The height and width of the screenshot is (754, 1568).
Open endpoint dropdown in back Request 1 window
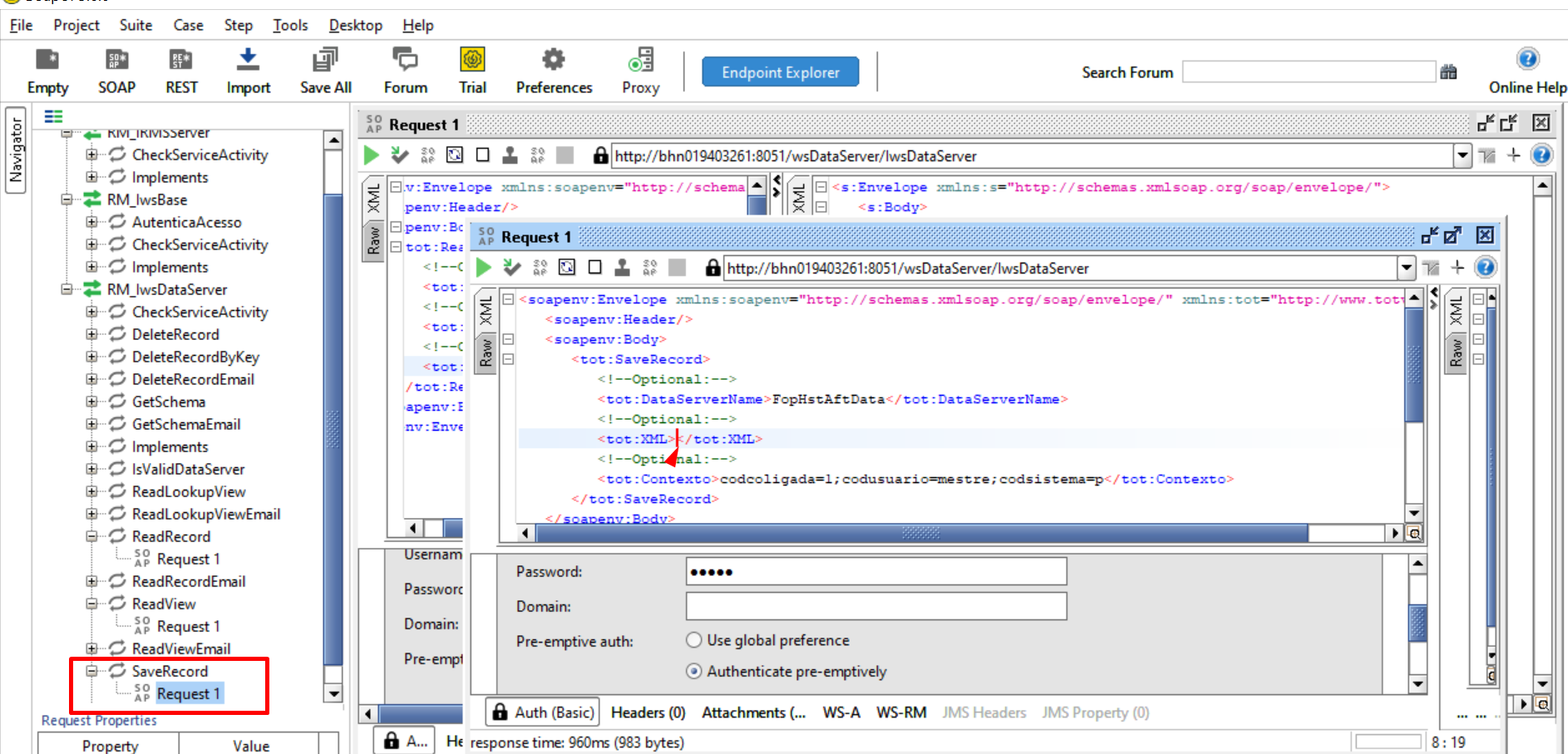1462,155
